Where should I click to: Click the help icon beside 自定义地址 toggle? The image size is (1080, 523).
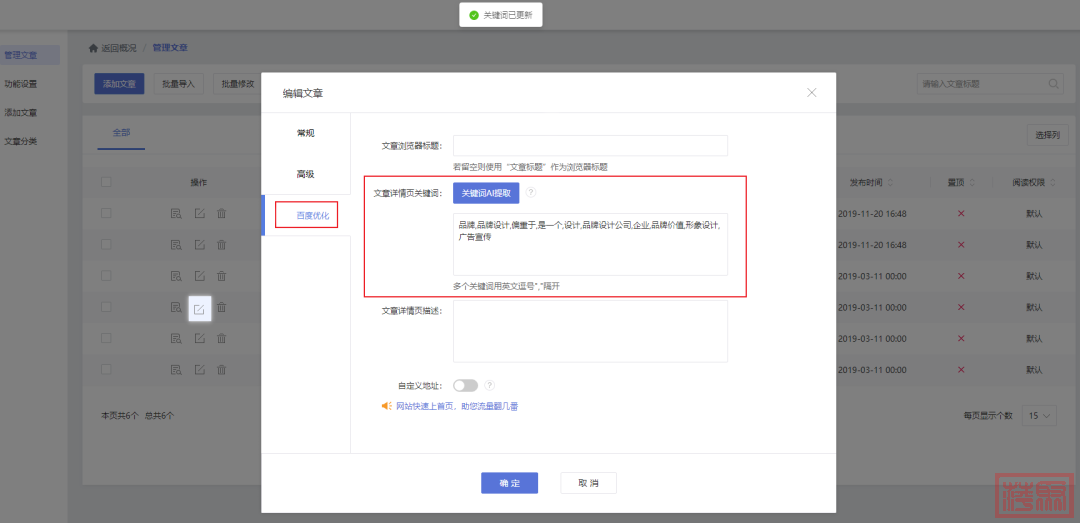pyautogui.click(x=490, y=385)
